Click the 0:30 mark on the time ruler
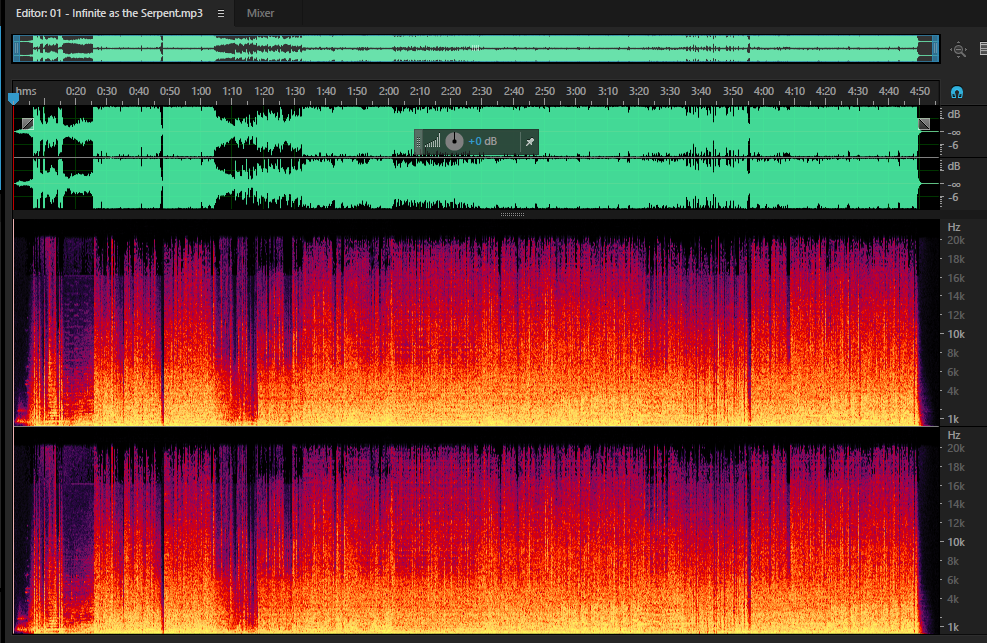 tap(107, 91)
